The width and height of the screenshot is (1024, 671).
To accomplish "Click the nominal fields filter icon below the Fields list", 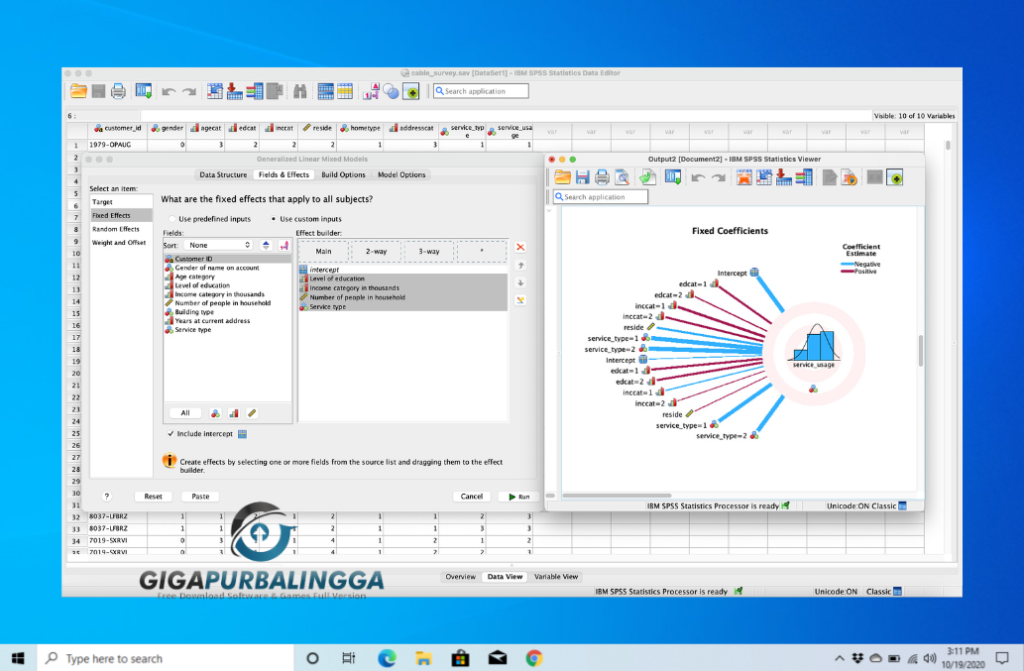I will click(215, 413).
